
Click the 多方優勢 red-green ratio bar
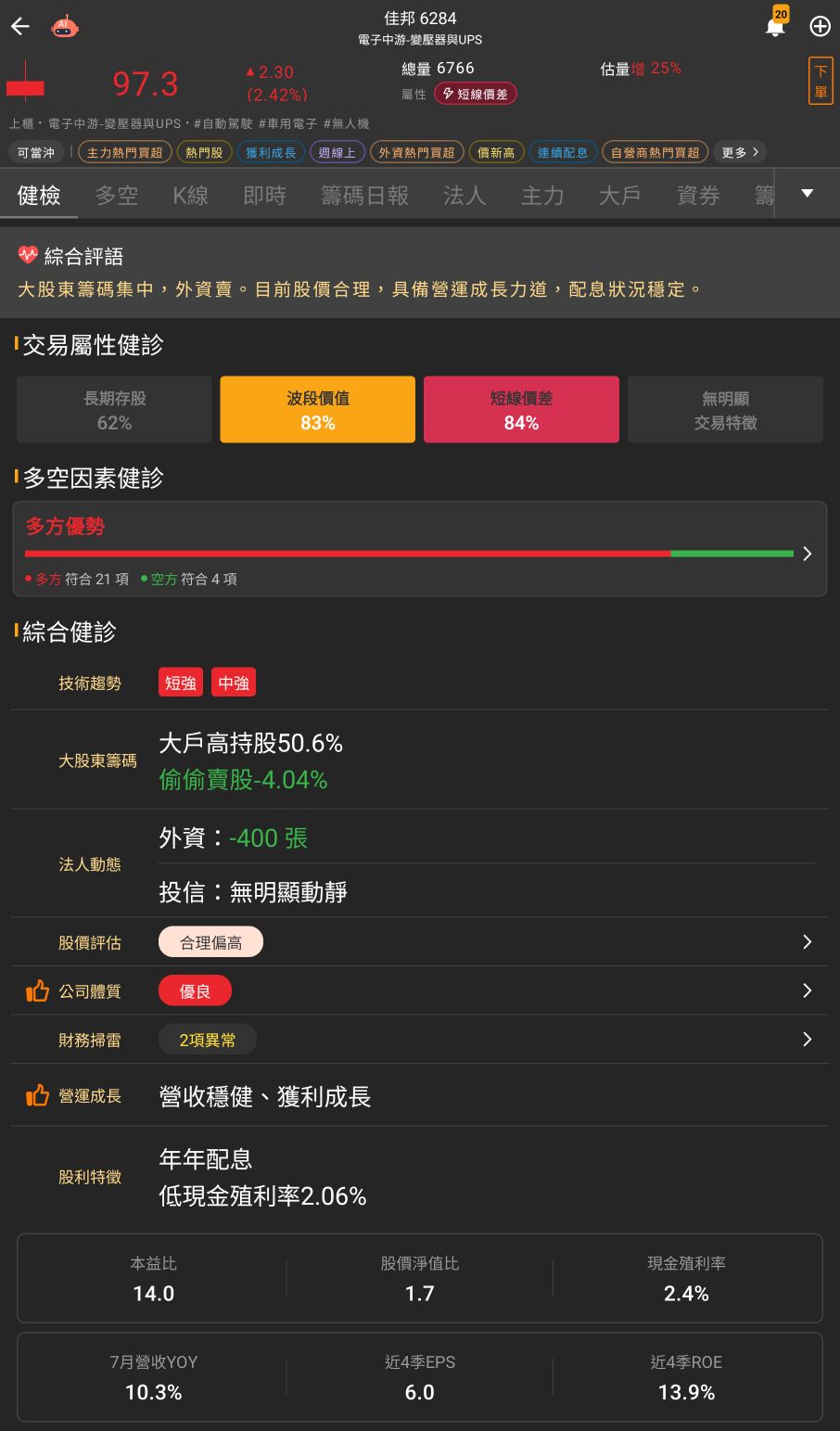(x=409, y=554)
